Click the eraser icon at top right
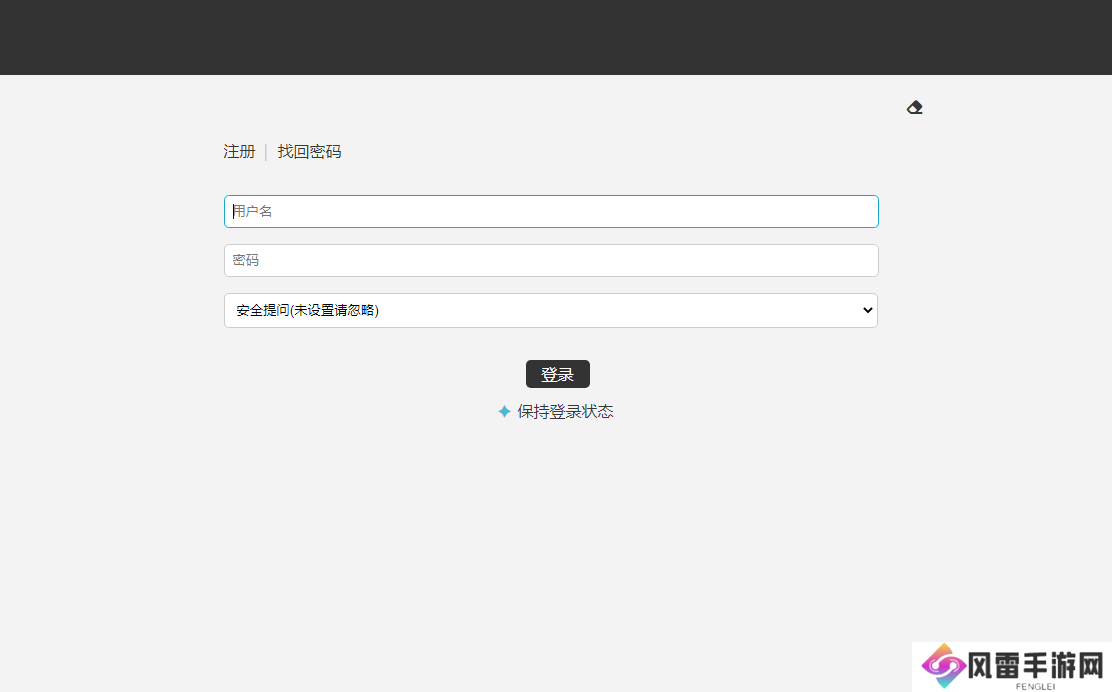The width and height of the screenshot is (1112, 692). click(914, 108)
